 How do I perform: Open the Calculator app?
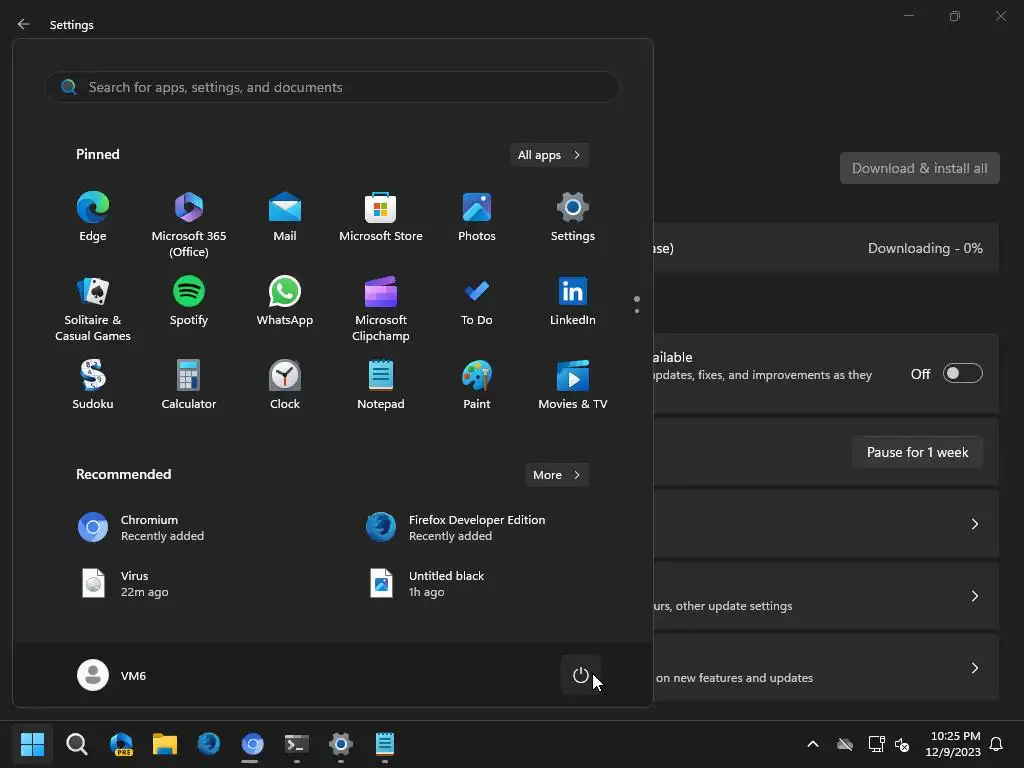(x=189, y=385)
